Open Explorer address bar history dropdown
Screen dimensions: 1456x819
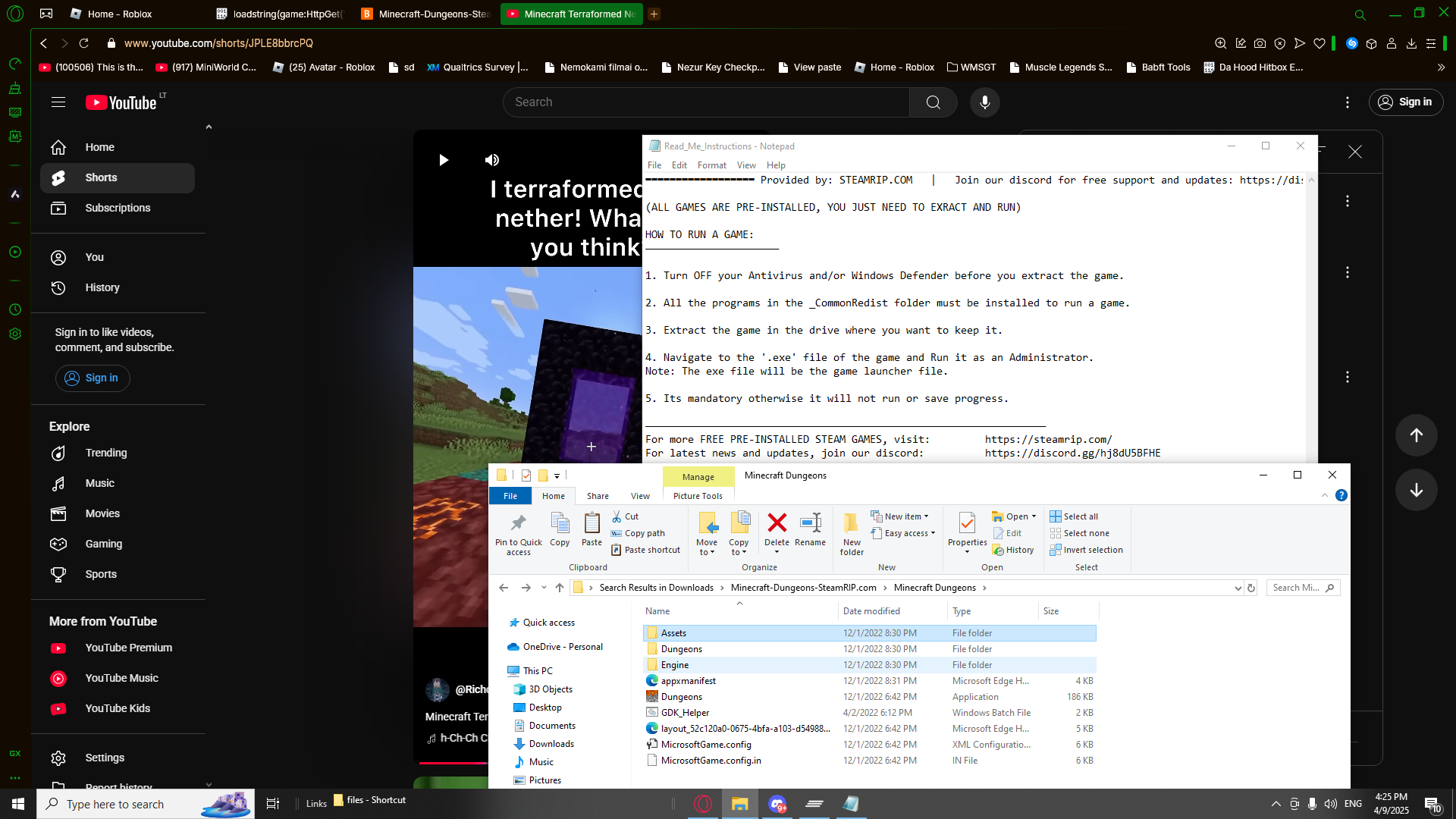(1238, 588)
